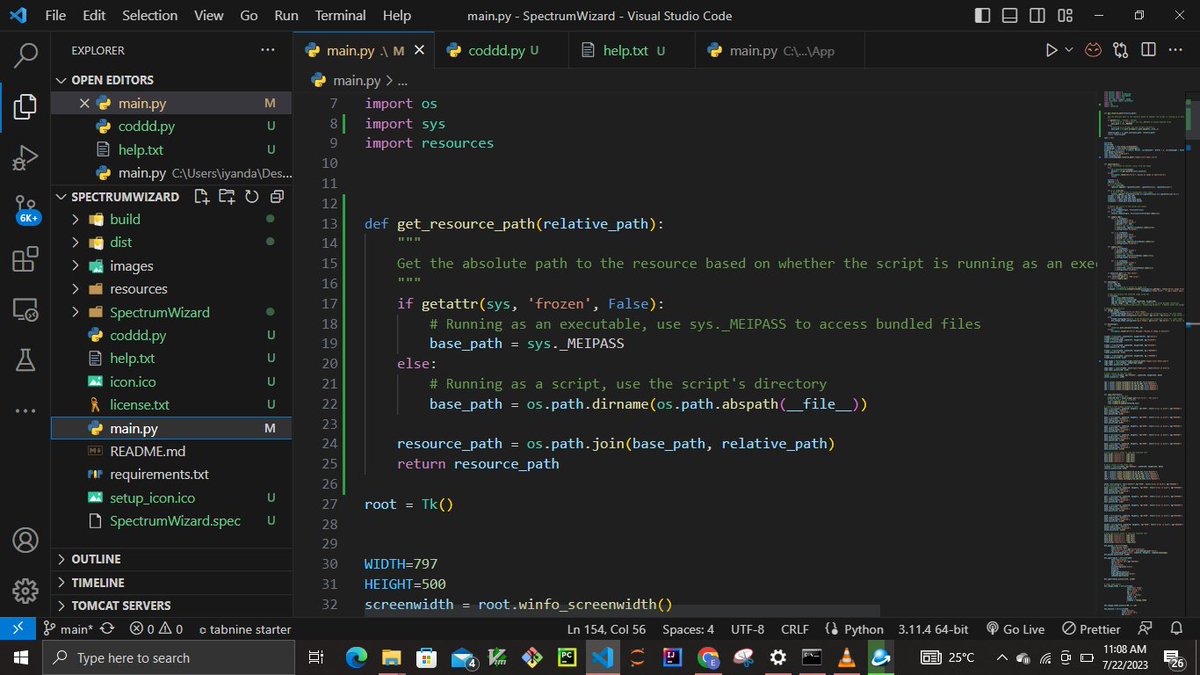Click Prettier status bar item

1091,629
